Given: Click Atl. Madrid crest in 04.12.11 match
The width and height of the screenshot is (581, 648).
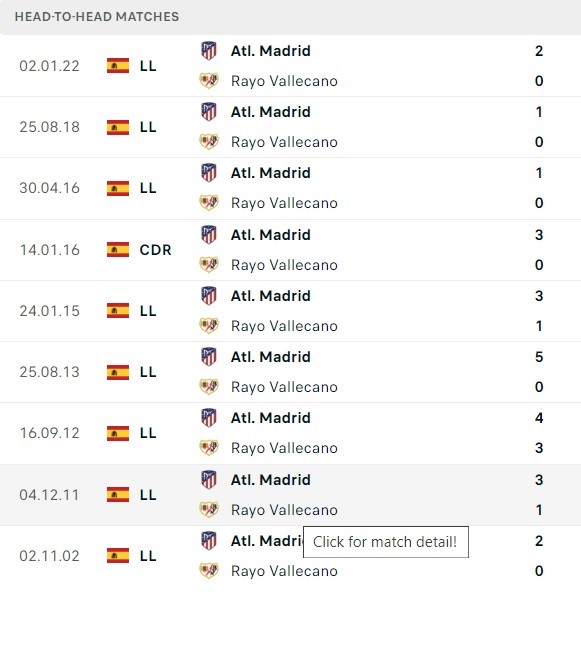Looking at the screenshot, I should 209,480.
